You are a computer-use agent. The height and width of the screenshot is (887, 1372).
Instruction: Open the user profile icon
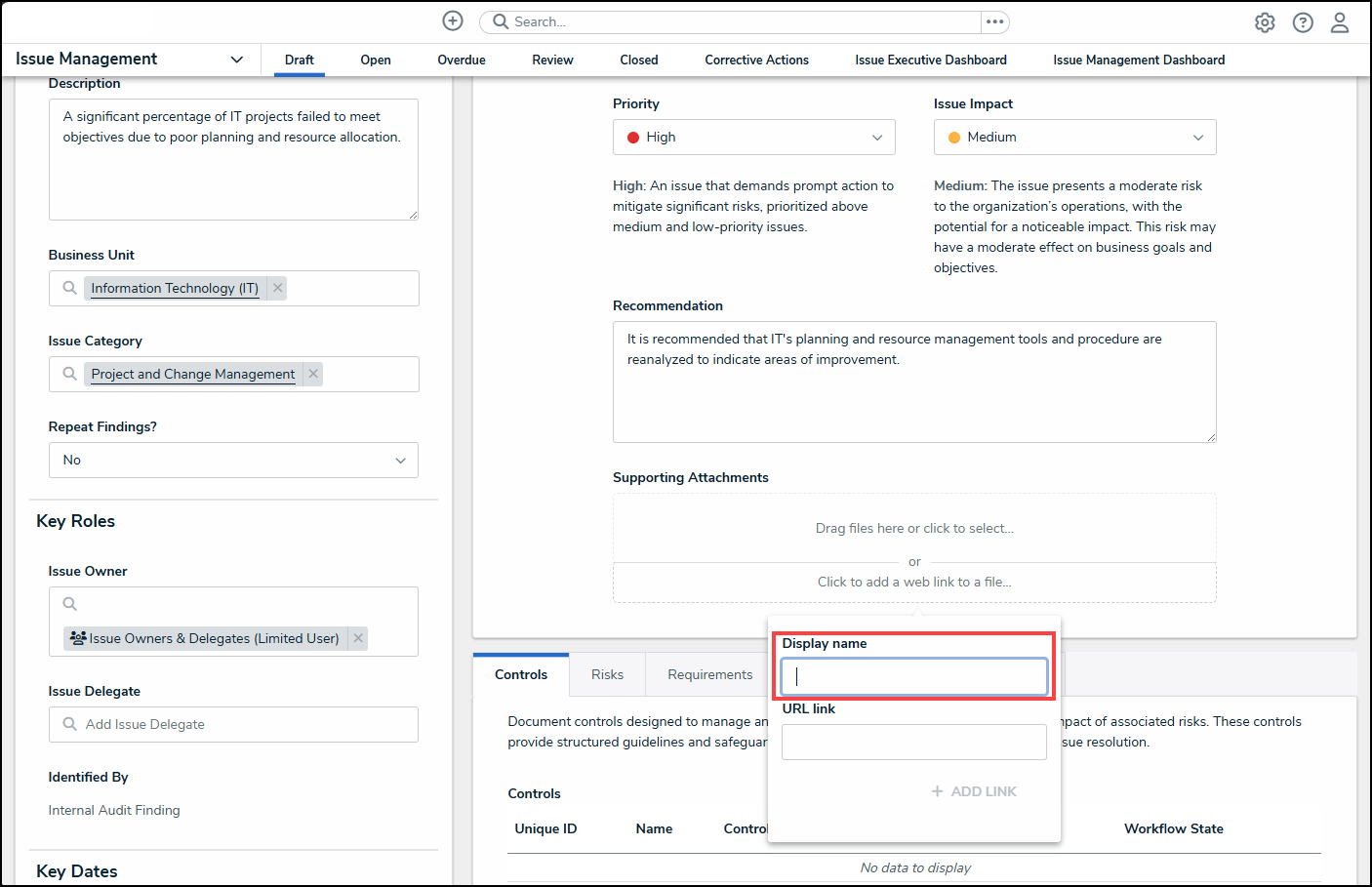pyautogui.click(x=1340, y=22)
